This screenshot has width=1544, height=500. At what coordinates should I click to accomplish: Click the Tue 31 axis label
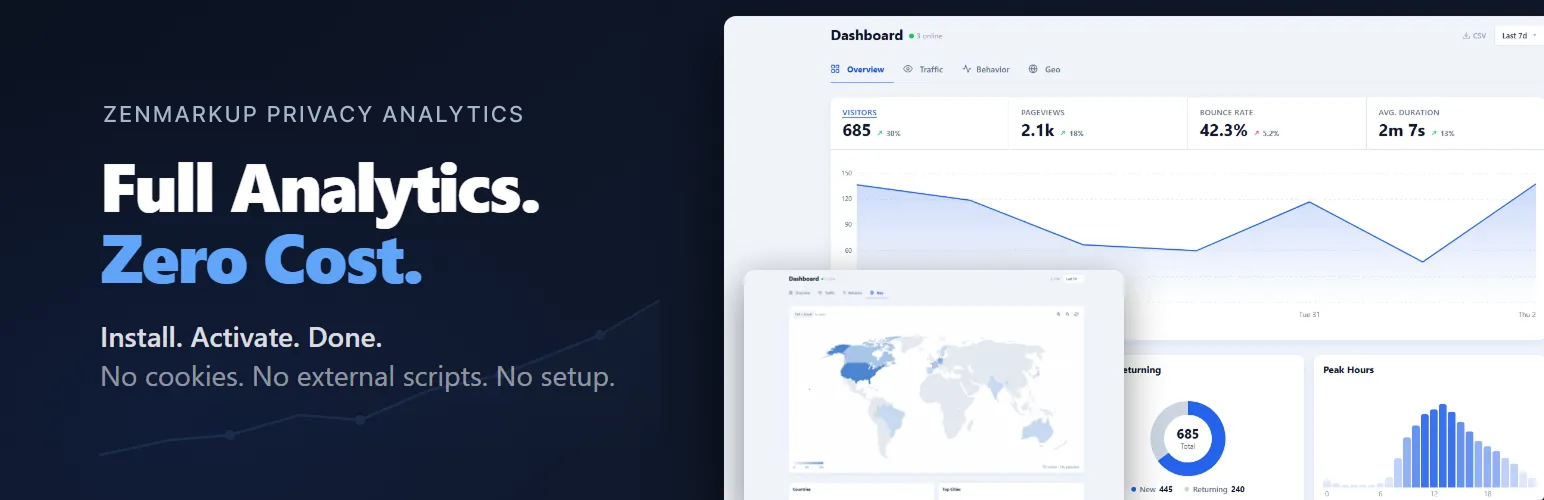pos(1309,314)
